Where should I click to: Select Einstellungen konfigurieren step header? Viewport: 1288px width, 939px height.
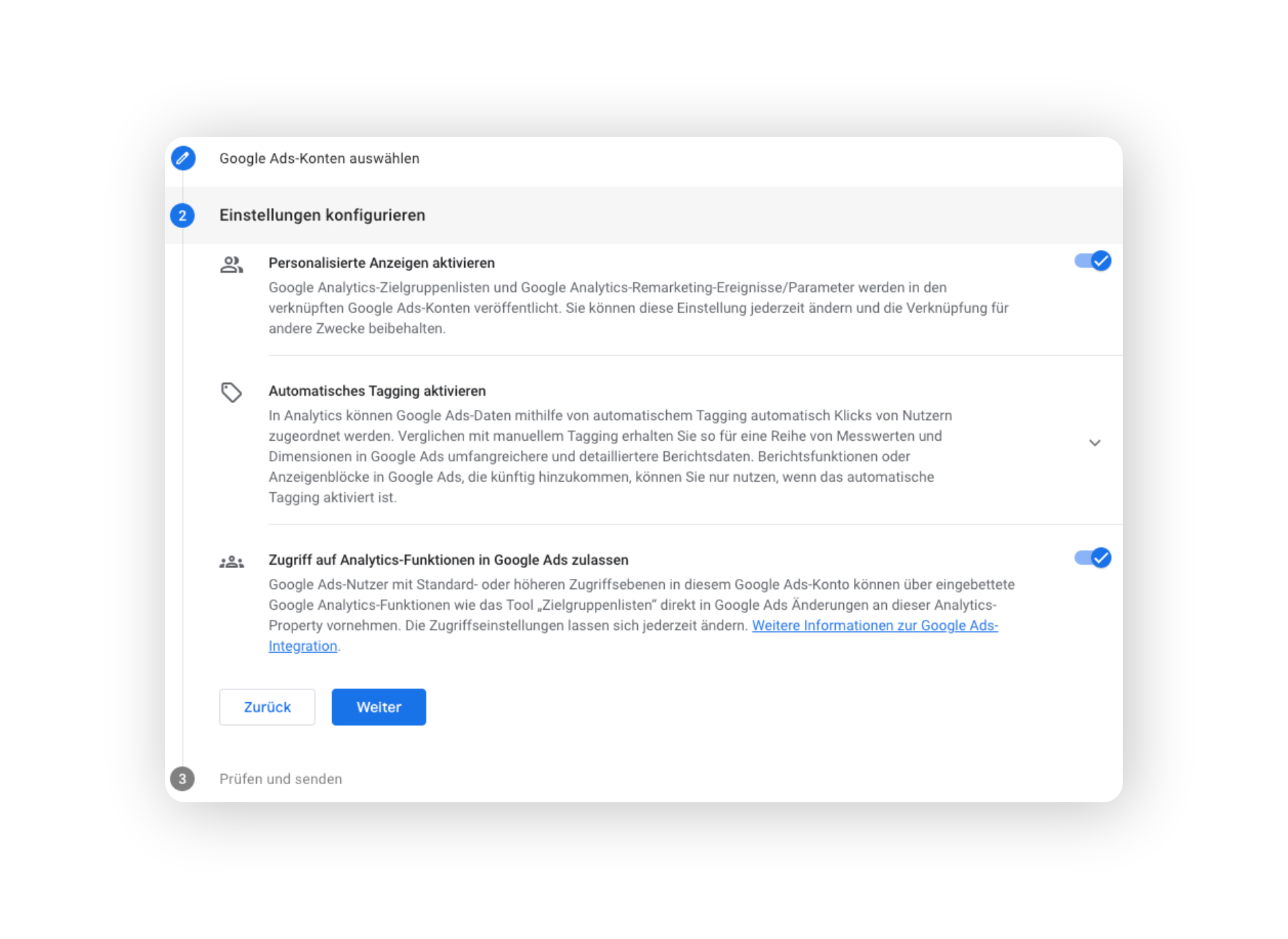(x=322, y=215)
